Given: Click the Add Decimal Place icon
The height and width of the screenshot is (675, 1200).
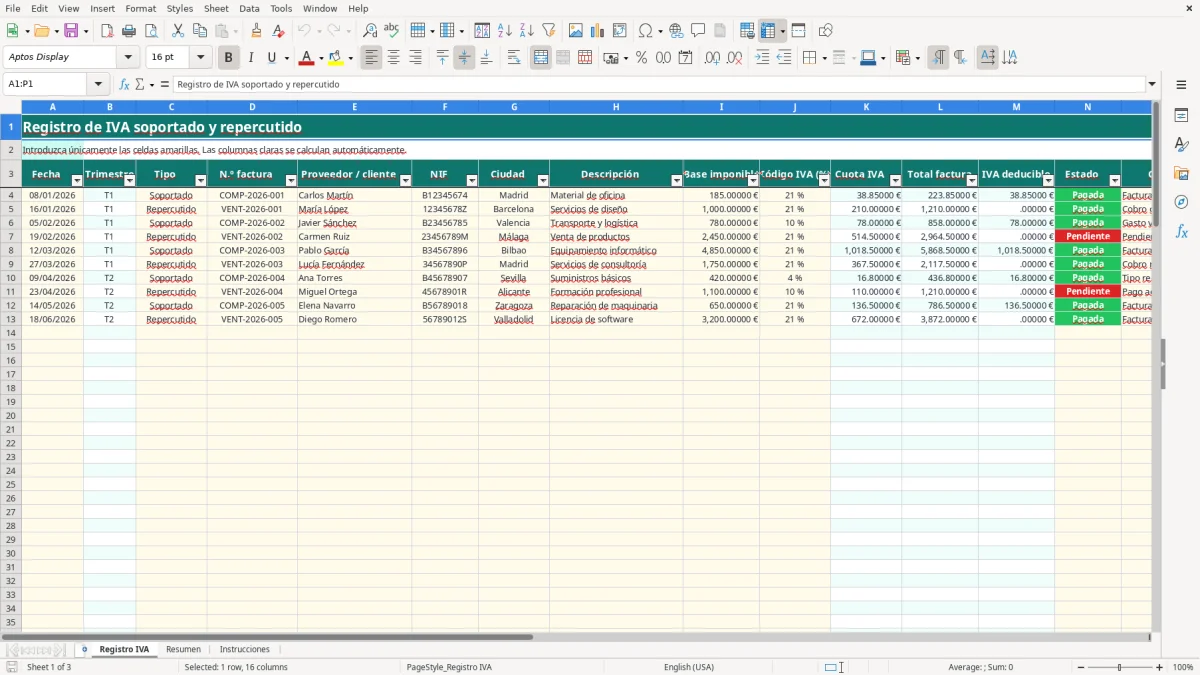Looking at the screenshot, I should click(712, 58).
